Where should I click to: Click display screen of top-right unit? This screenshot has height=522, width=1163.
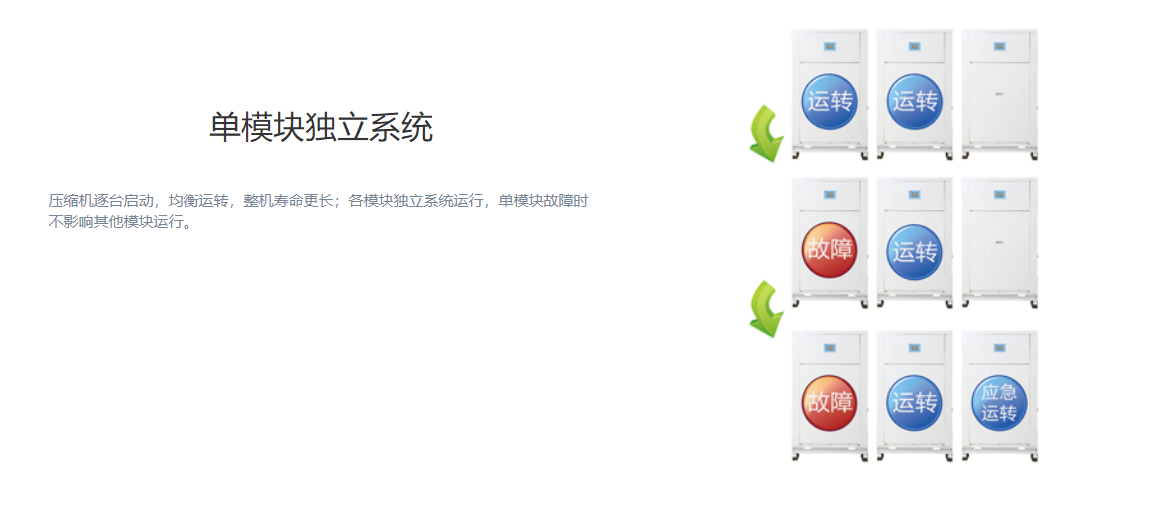tap(999, 47)
